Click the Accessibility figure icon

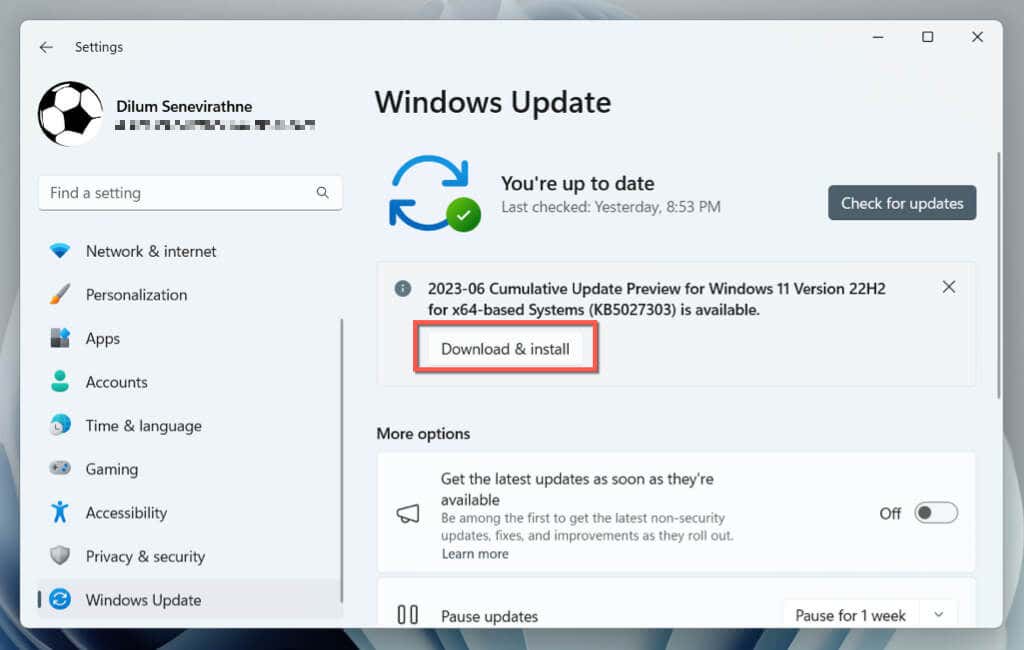pos(60,512)
